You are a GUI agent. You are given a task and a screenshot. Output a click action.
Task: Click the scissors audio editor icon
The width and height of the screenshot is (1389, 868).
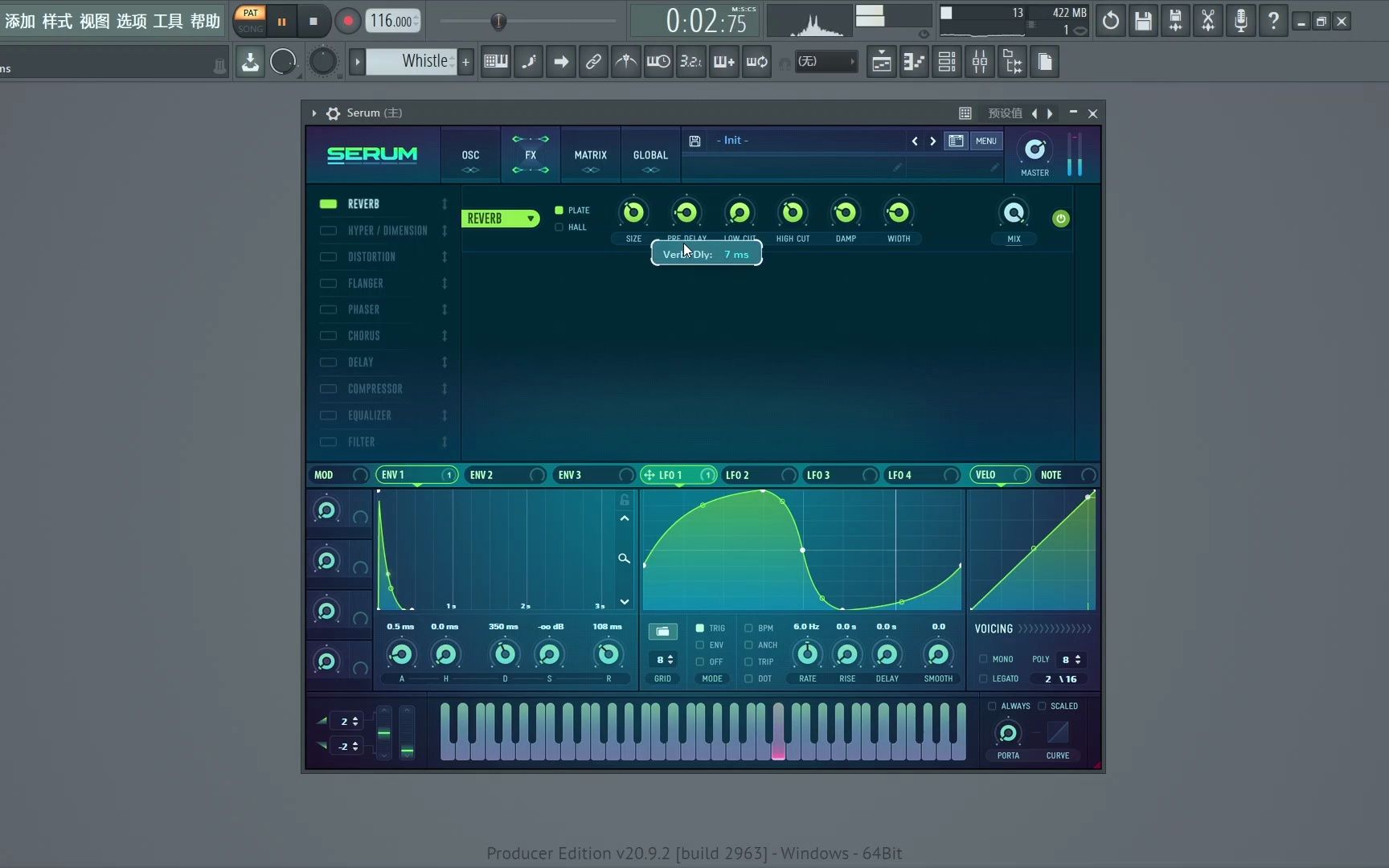(x=1208, y=21)
